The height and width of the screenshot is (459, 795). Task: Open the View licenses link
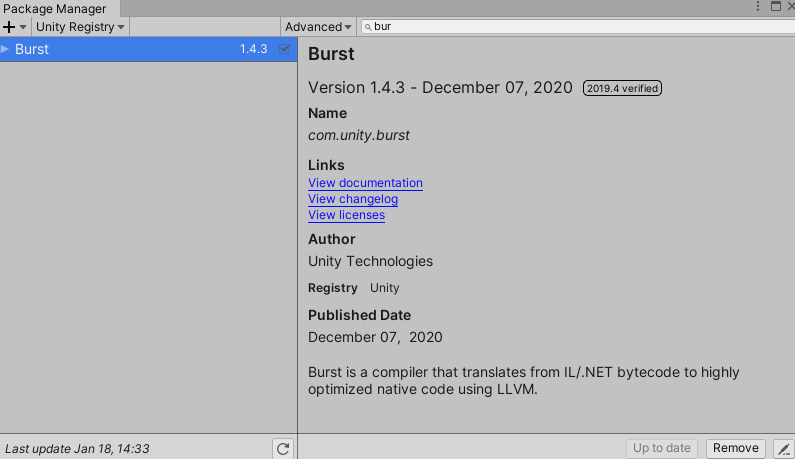(x=346, y=215)
